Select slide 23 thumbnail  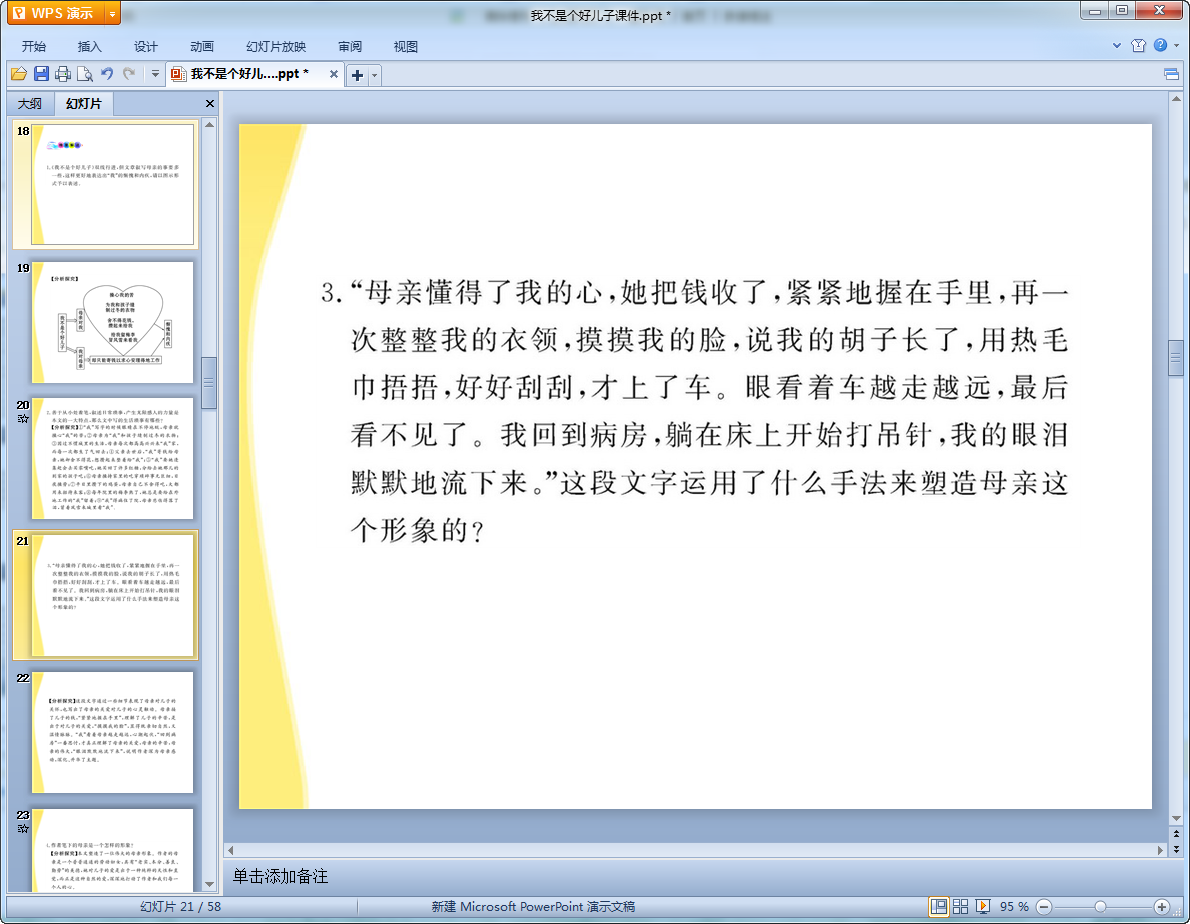112,850
